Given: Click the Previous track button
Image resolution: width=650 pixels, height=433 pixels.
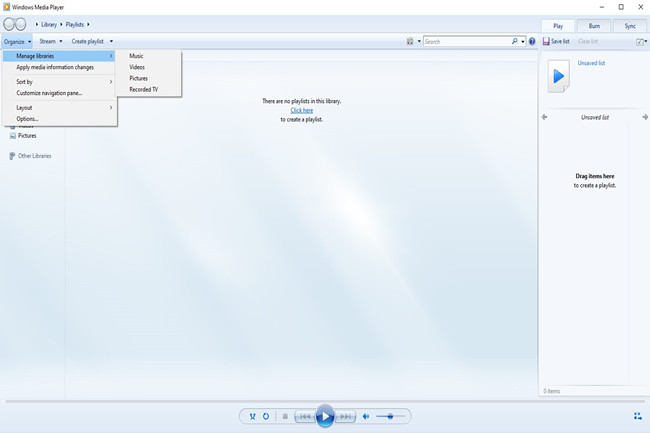Looking at the screenshot, I should point(304,416).
